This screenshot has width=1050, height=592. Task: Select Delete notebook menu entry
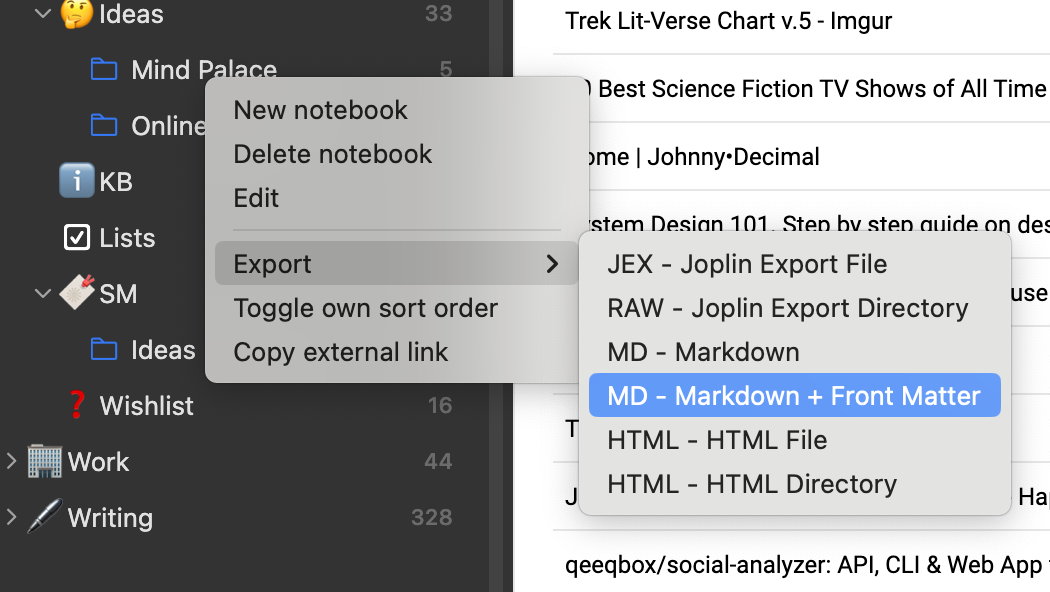coord(332,154)
